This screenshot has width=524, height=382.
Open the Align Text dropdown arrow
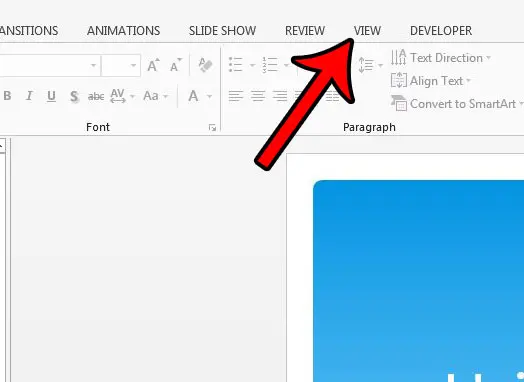pos(468,81)
